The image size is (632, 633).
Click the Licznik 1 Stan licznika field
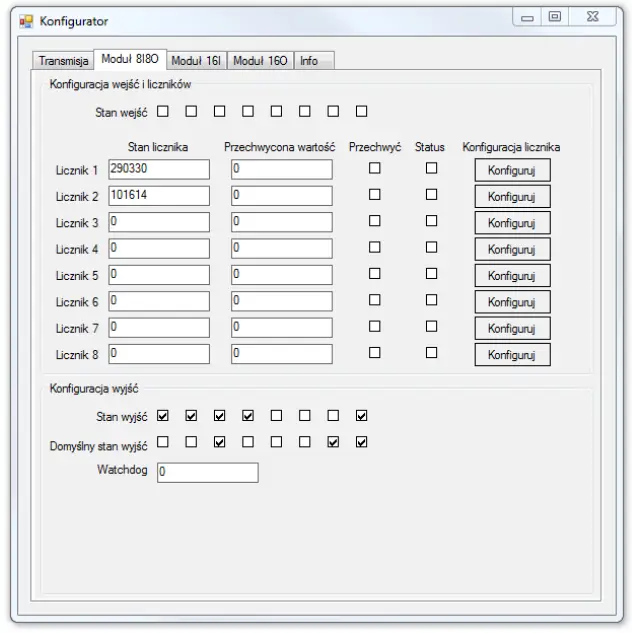[159, 169]
